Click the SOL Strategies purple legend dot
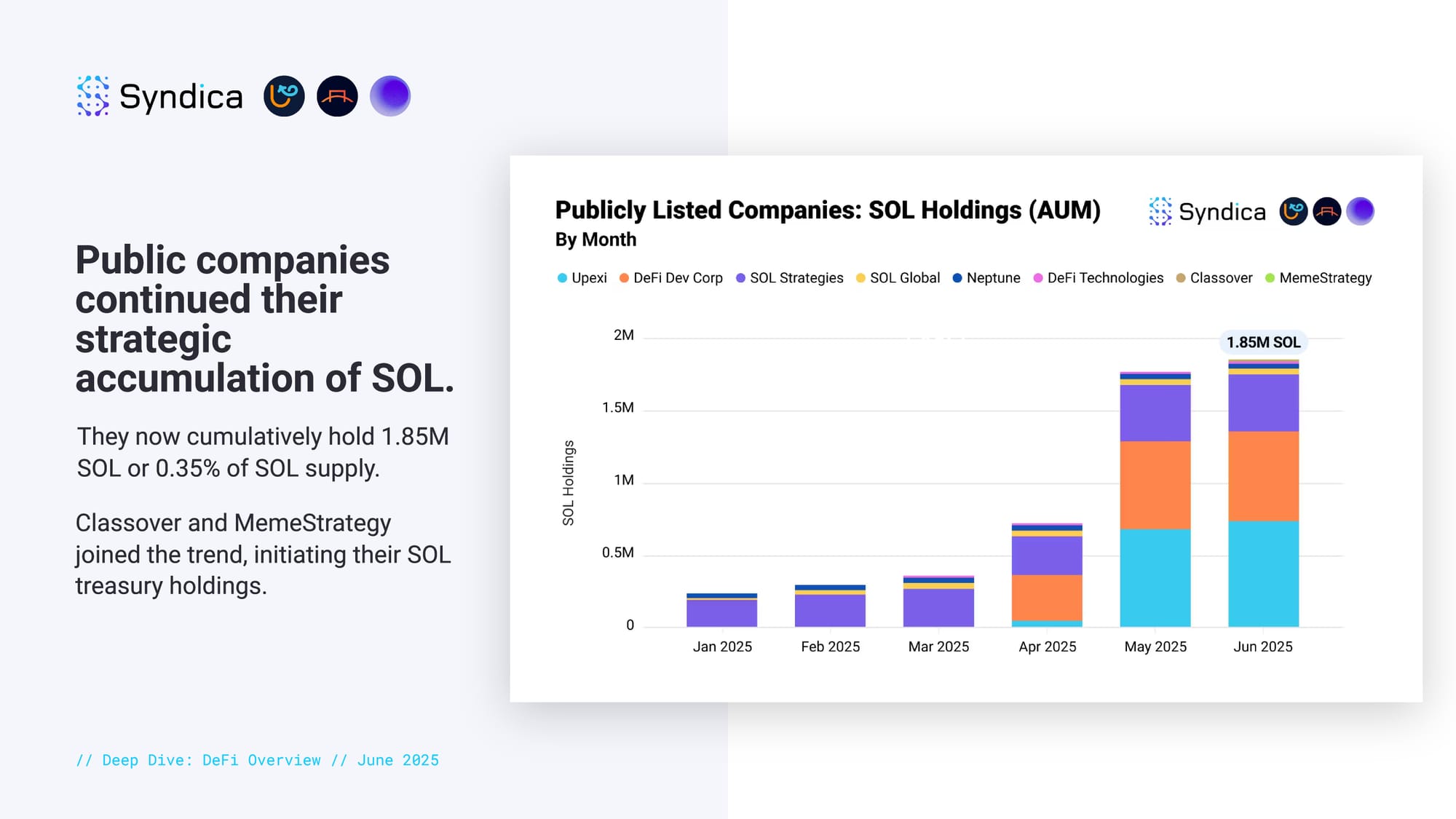The width and height of the screenshot is (1456, 819). (x=740, y=278)
